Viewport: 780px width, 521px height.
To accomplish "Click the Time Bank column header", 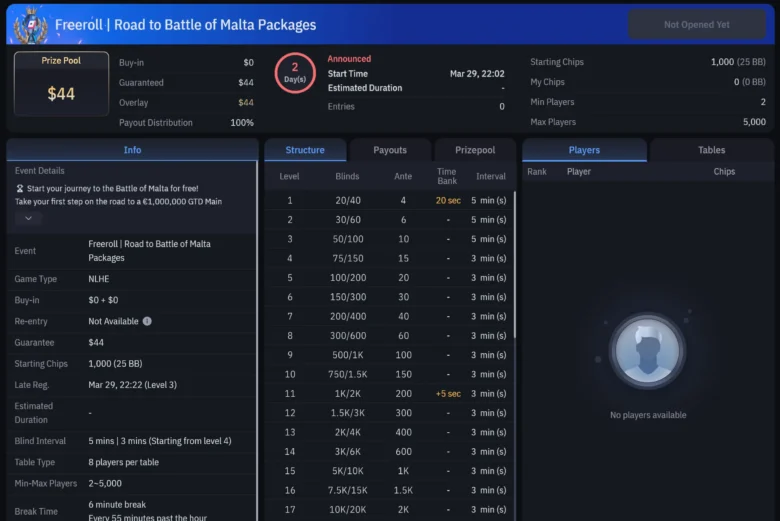I will pyautogui.click(x=447, y=176).
